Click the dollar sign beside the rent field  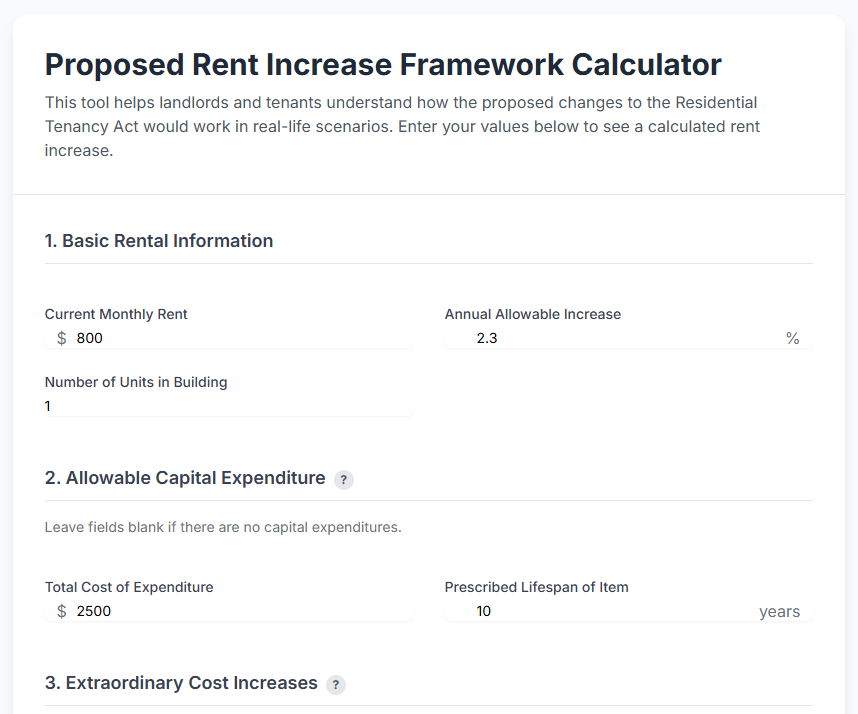pos(60,338)
